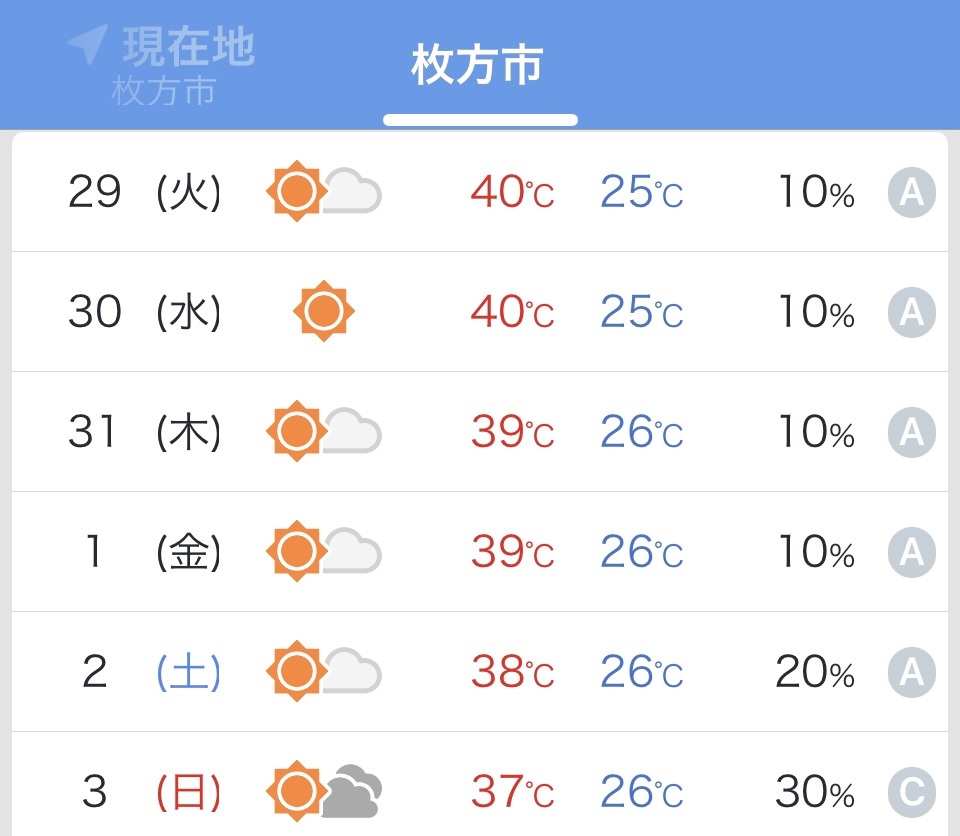Image resolution: width=960 pixels, height=836 pixels.
Task: Tap the weather icon for Friday the 1st
Action: [x=324, y=551]
